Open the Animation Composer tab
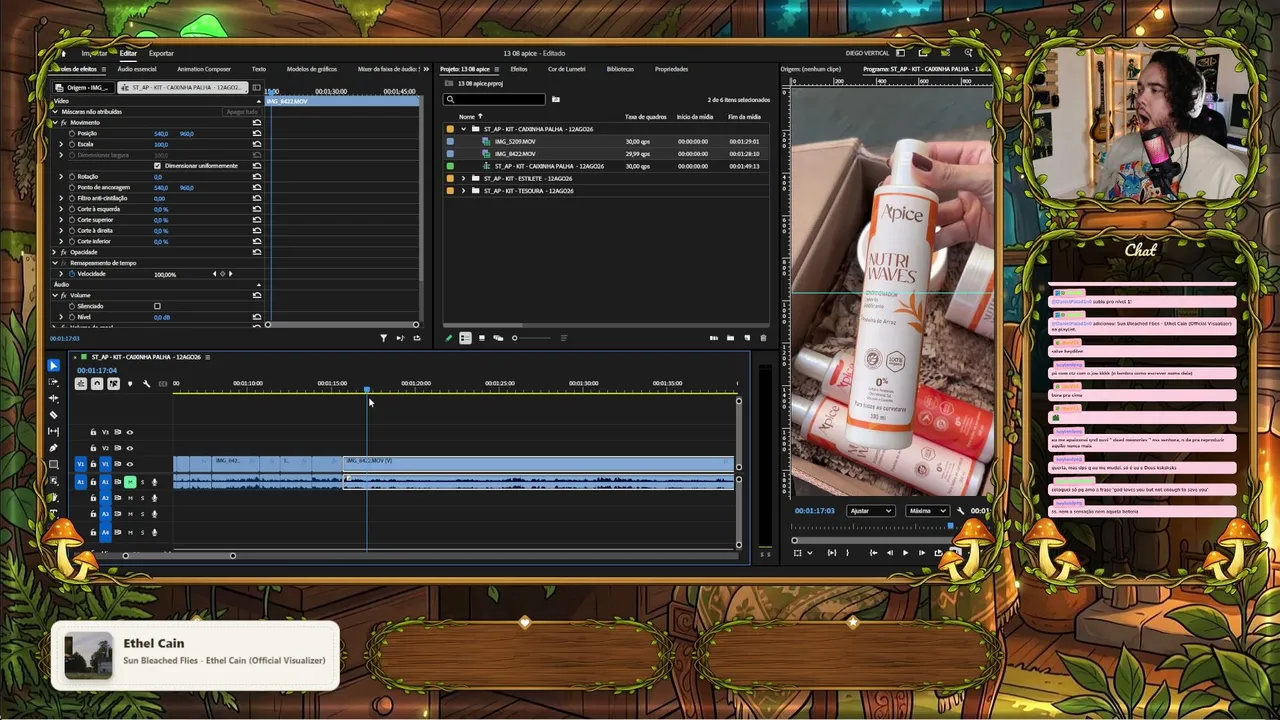 tap(204, 69)
